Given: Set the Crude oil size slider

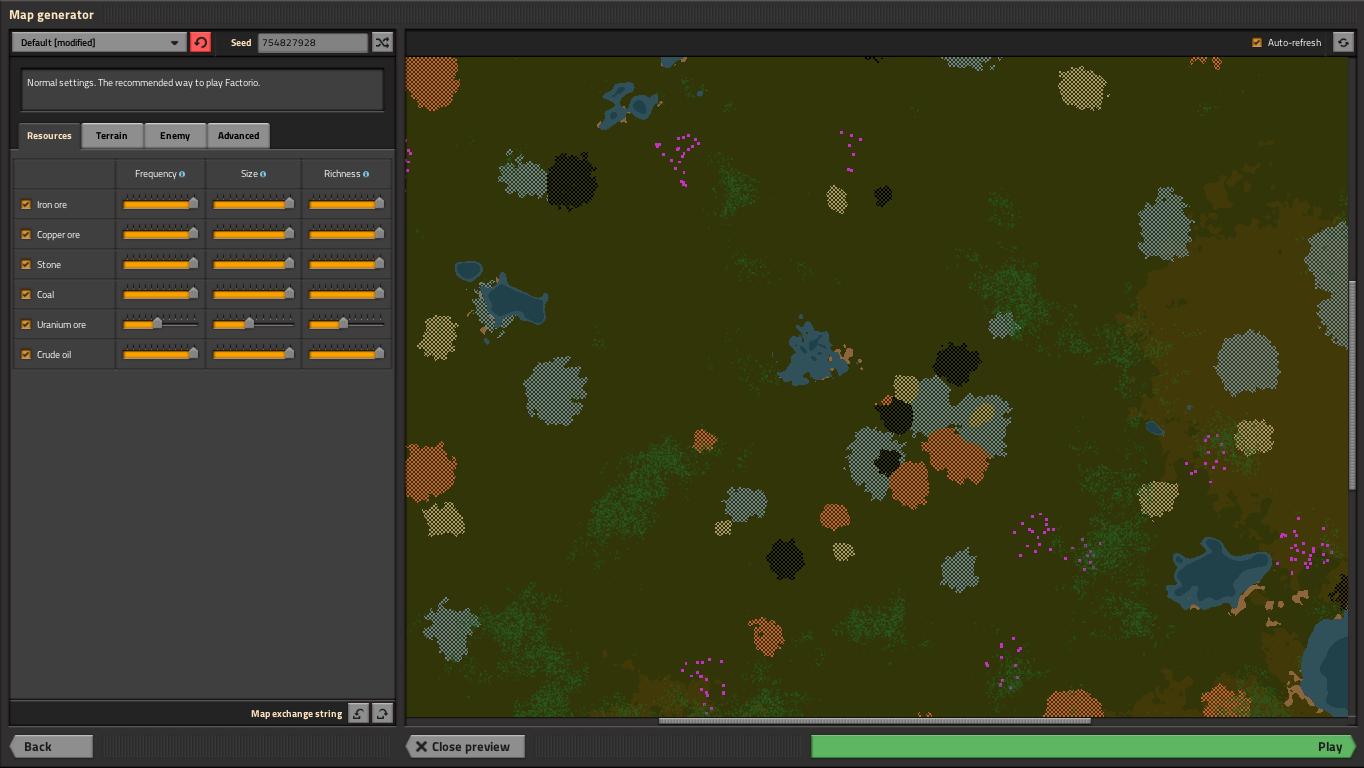Looking at the screenshot, I should pyautogui.click(x=254, y=354).
